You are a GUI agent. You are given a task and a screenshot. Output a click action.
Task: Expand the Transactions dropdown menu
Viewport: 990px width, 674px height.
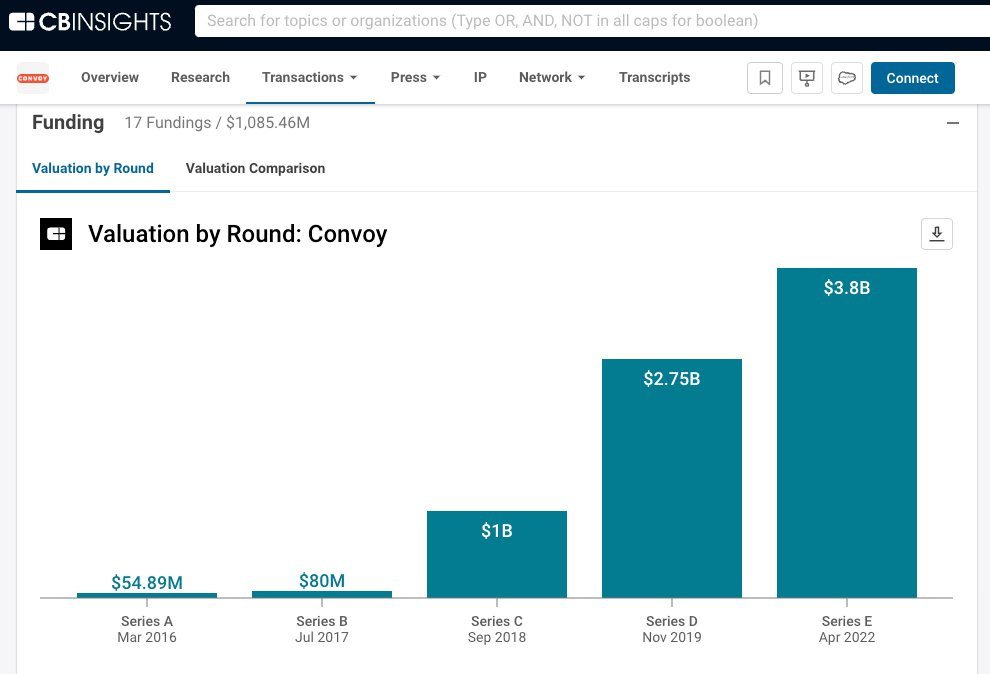tap(309, 78)
